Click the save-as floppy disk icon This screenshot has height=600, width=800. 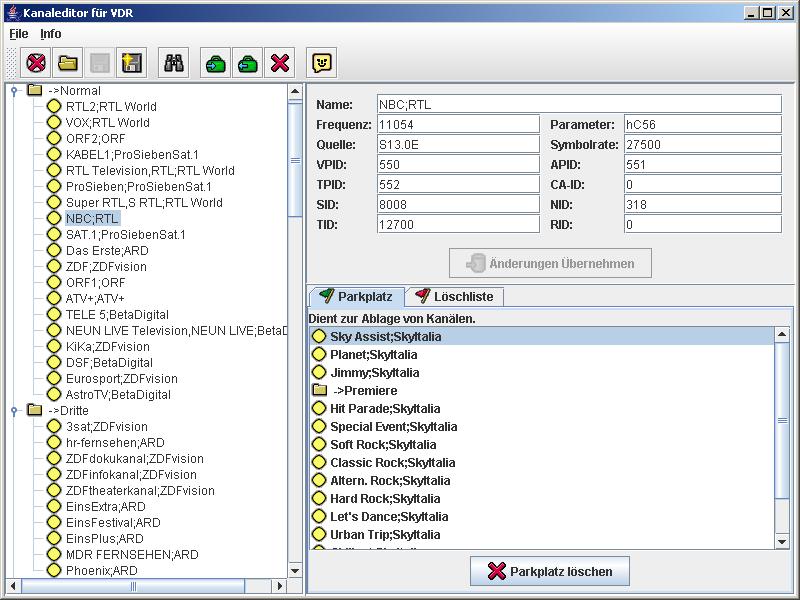(x=131, y=63)
